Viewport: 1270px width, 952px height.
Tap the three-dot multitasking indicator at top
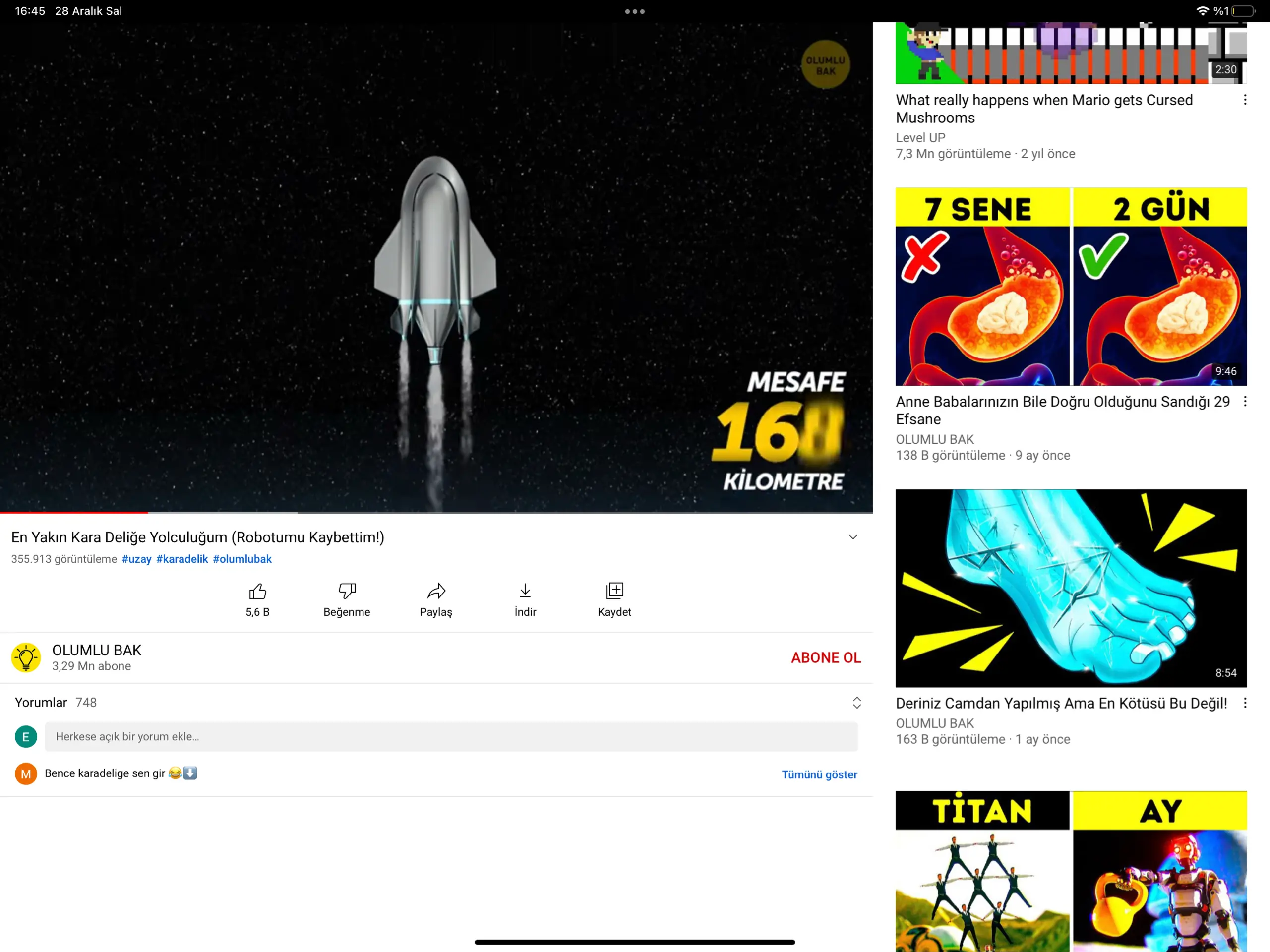635,11
